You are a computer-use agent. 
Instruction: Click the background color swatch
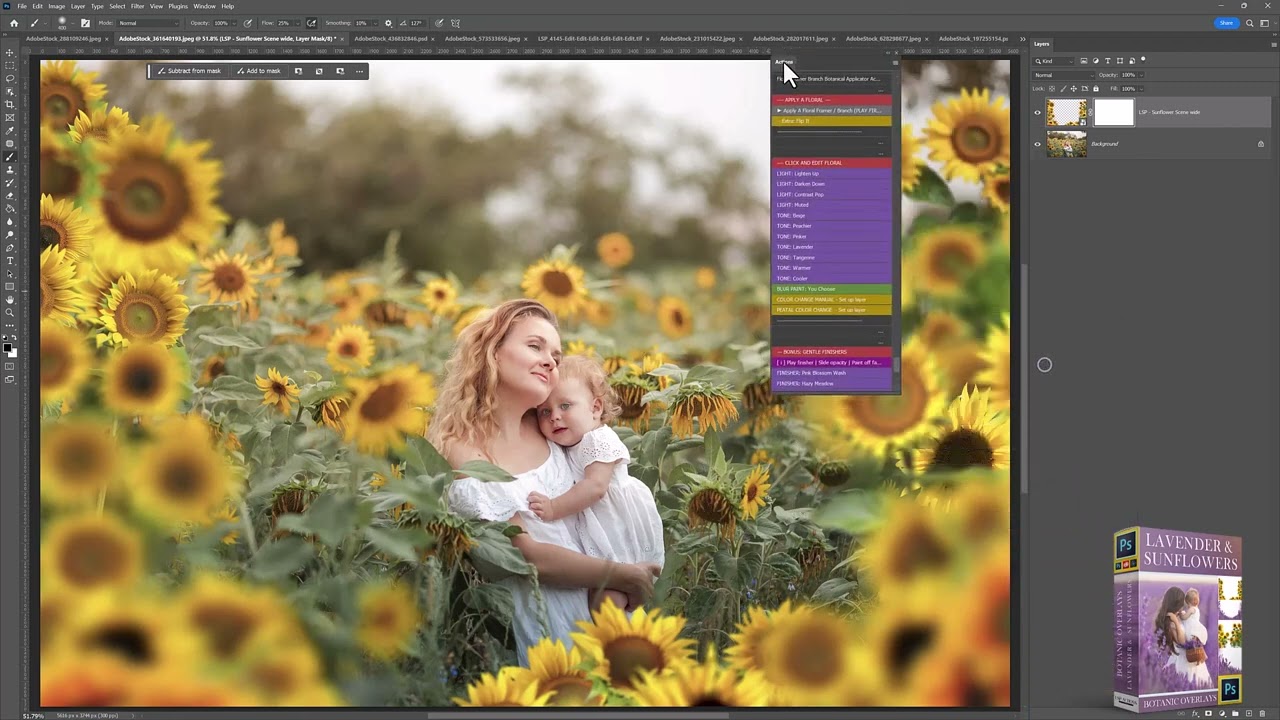pos(13,352)
